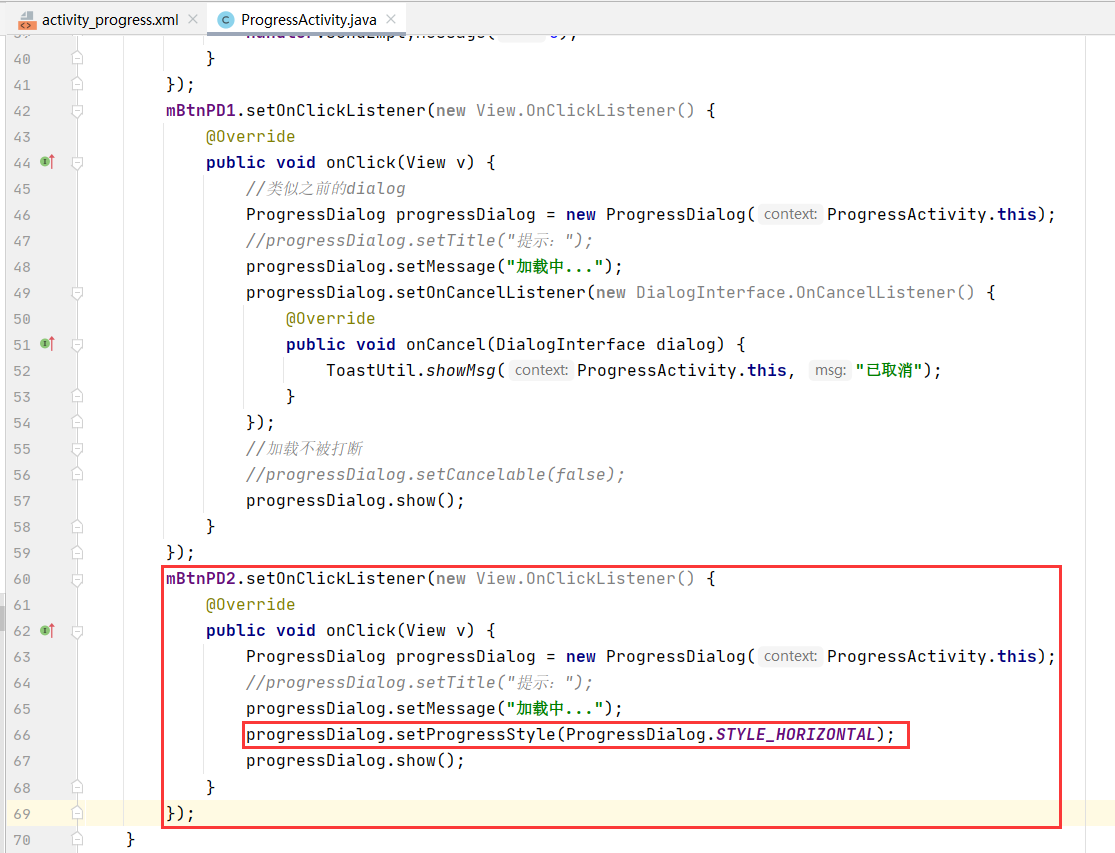Screen dimensions: 1115x853
Task: Click commented setTitle on line 64
Action: click(x=420, y=682)
